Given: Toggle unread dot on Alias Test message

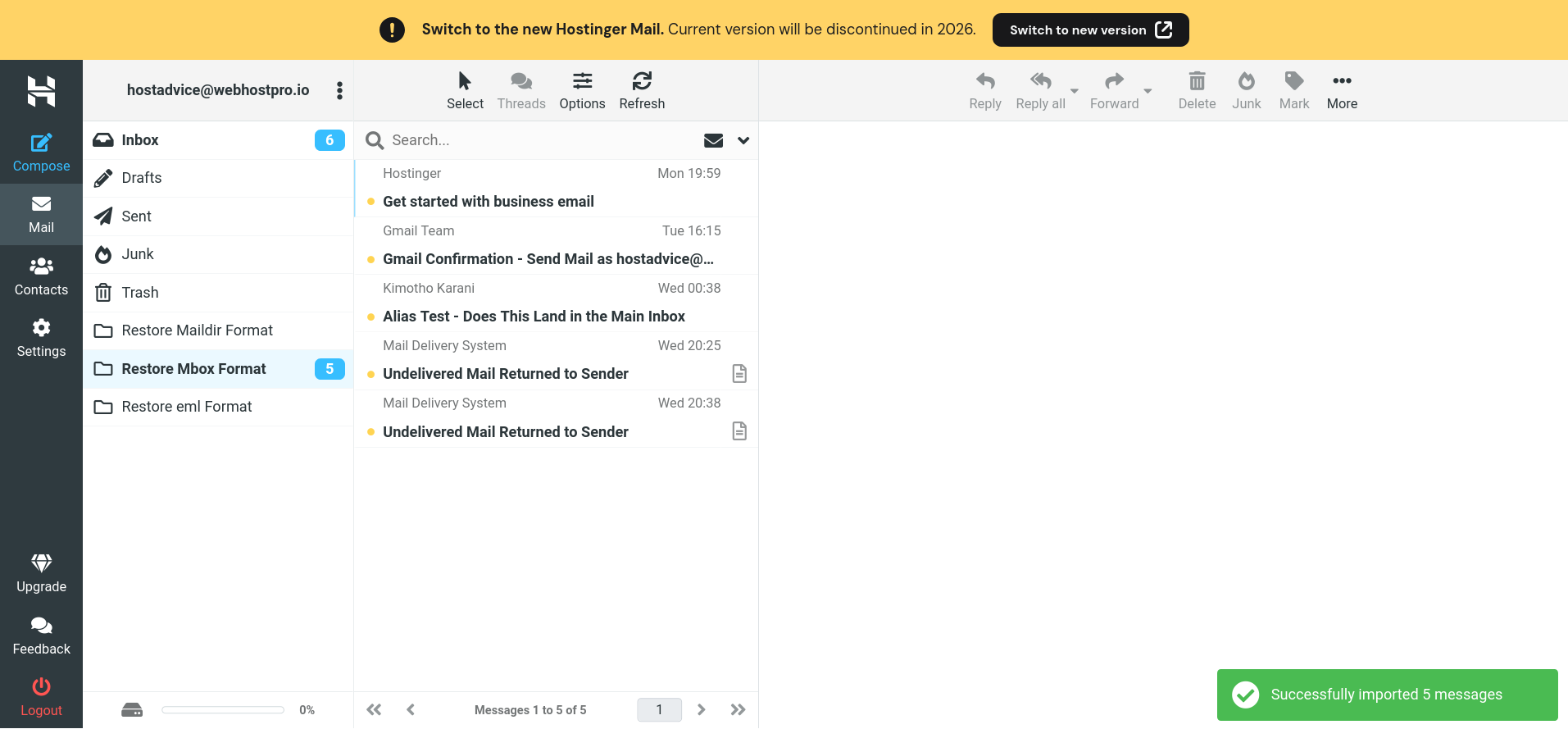Looking at the screenshot, I should tap(371, 317).
